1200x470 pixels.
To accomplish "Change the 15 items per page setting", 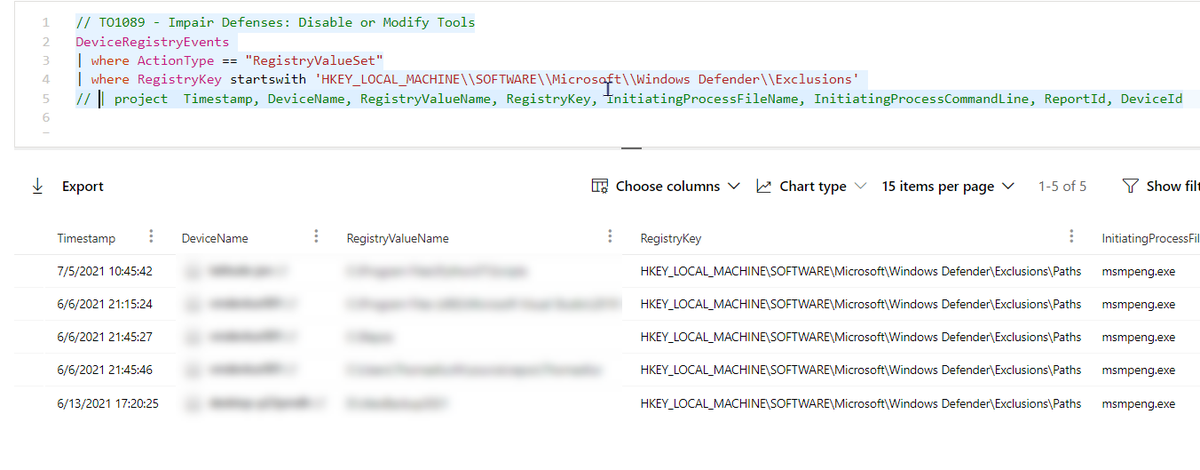I will [x=948, y=186].
